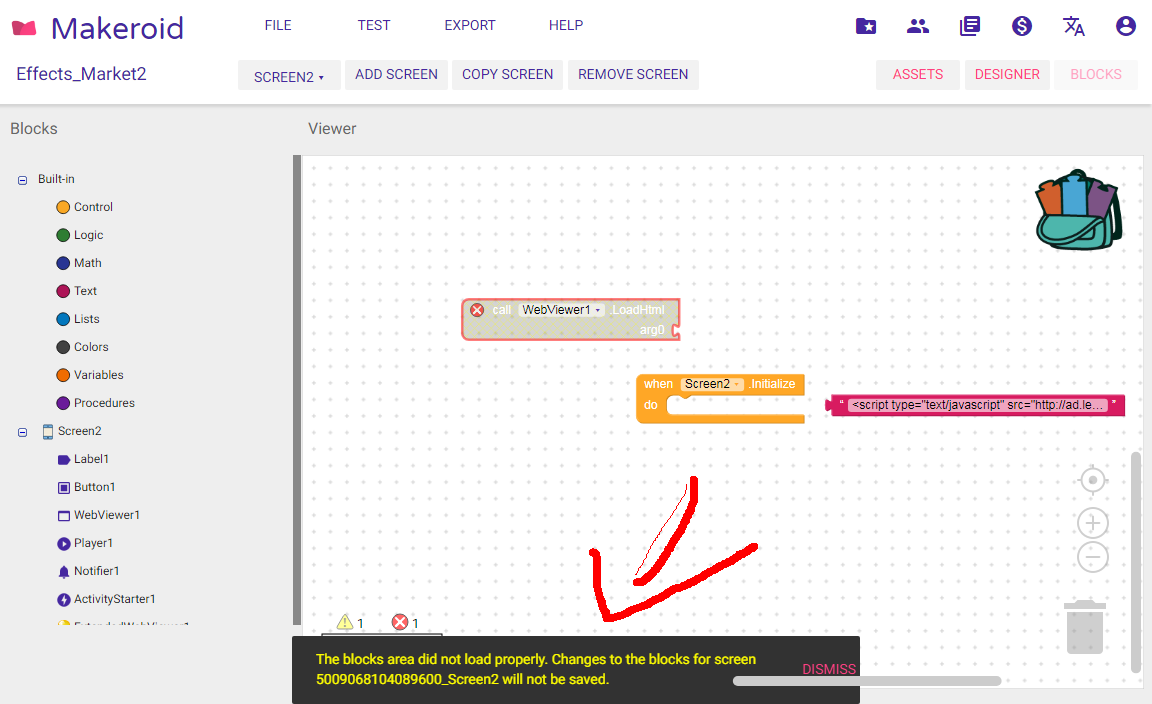Click the workspace horizontal scrollbar
This screenshot has height=704, width=1152.
[867, 681]
